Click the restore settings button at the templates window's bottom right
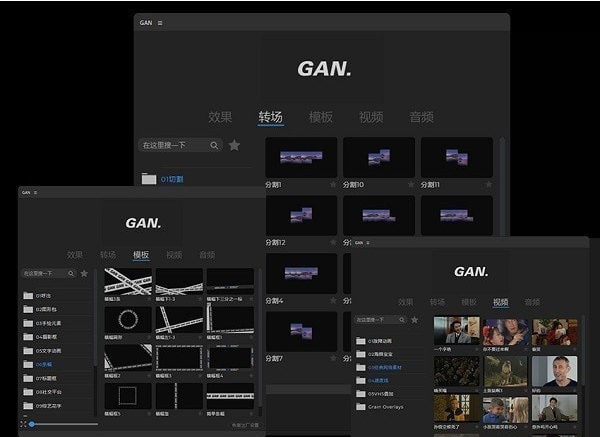600x437 pixels. 245,425
